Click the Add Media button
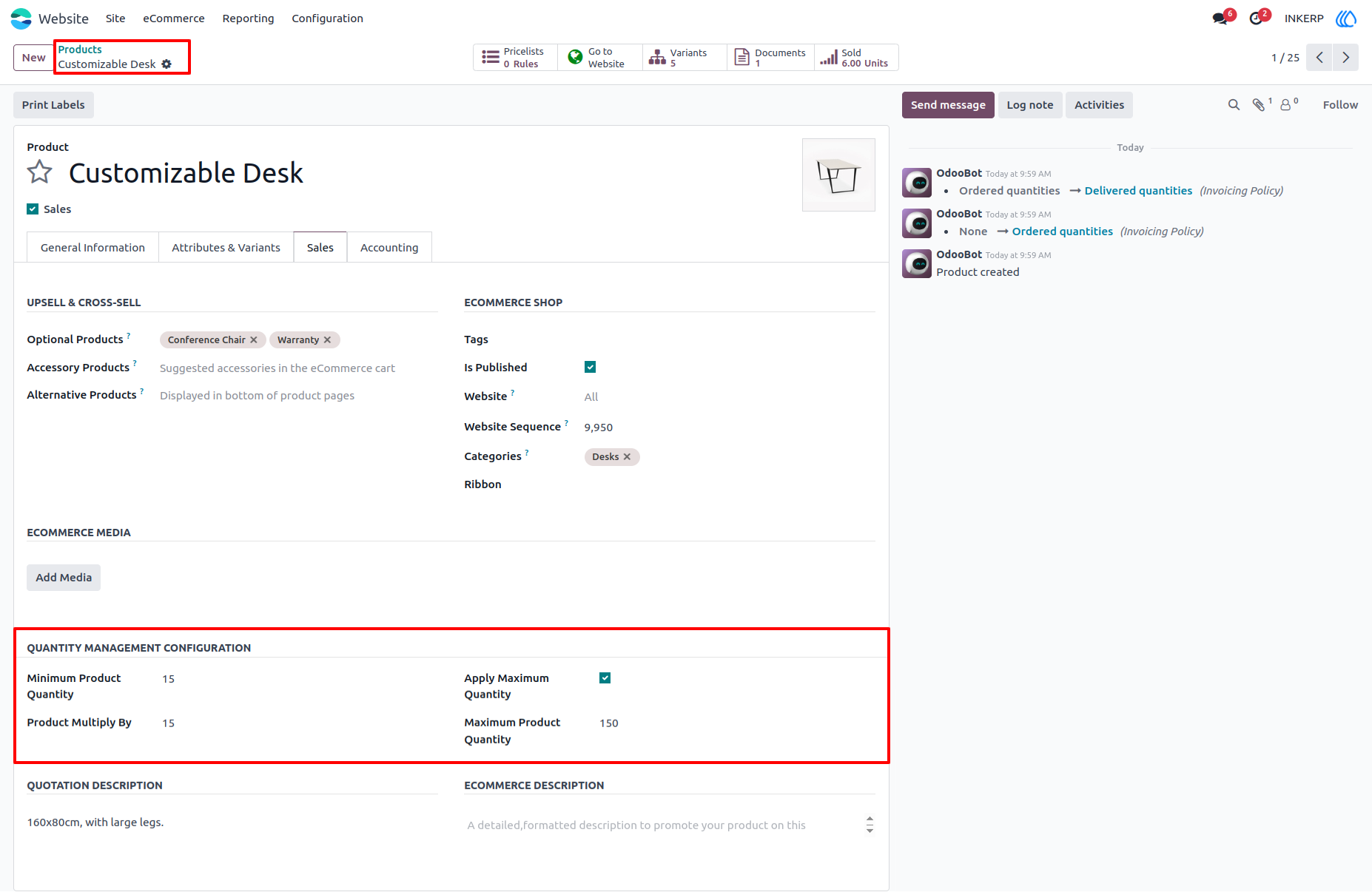The image size is (1372, 892). (64, 578)
